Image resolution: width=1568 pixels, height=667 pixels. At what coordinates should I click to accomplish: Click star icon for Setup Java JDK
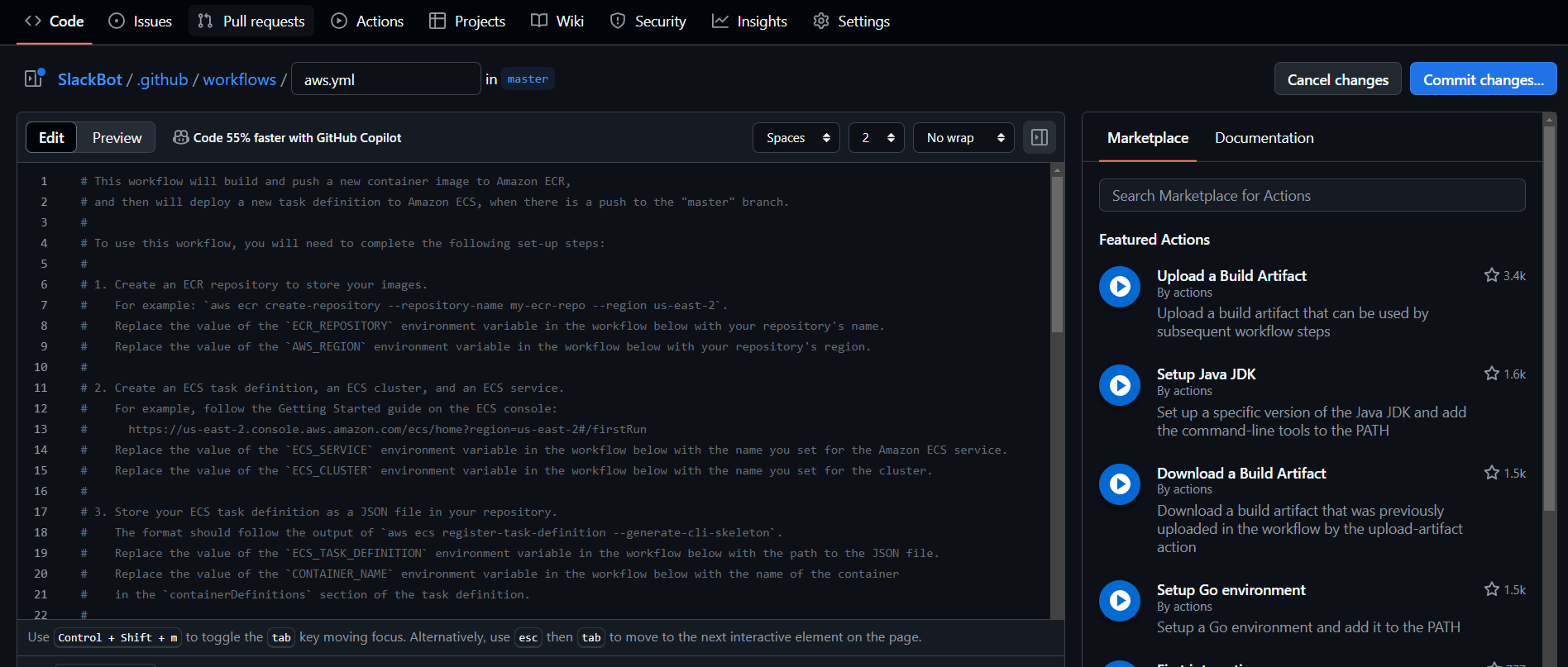pos(1491,374)
